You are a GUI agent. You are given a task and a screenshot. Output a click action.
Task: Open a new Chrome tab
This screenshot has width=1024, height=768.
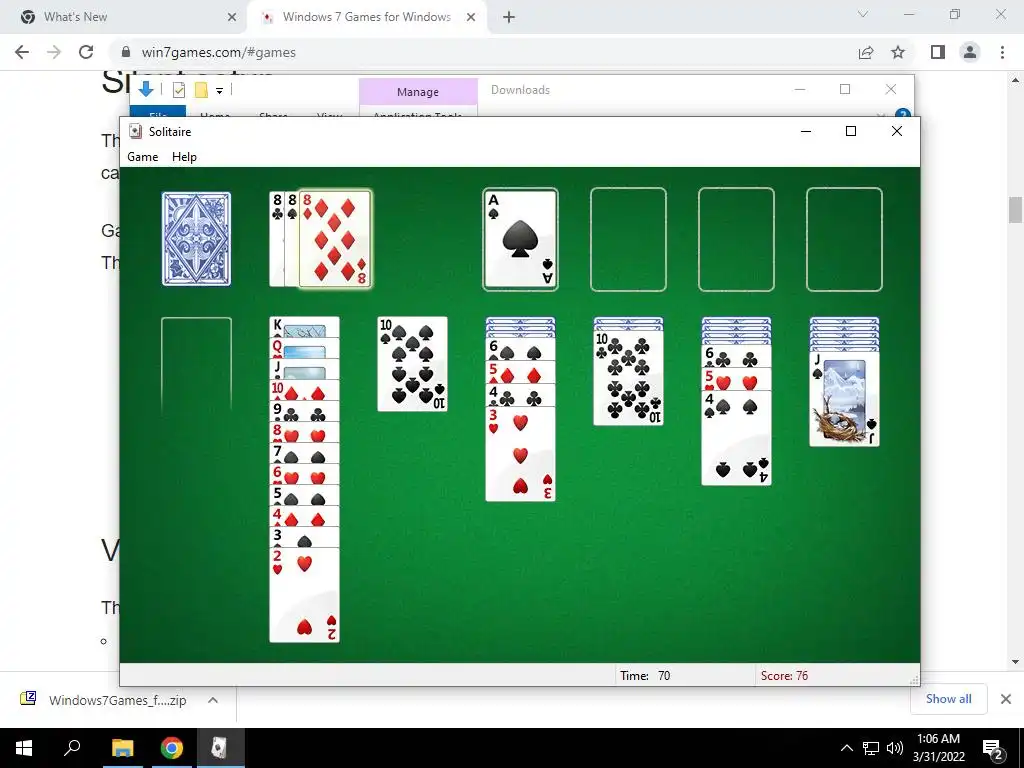click(509, 17)
